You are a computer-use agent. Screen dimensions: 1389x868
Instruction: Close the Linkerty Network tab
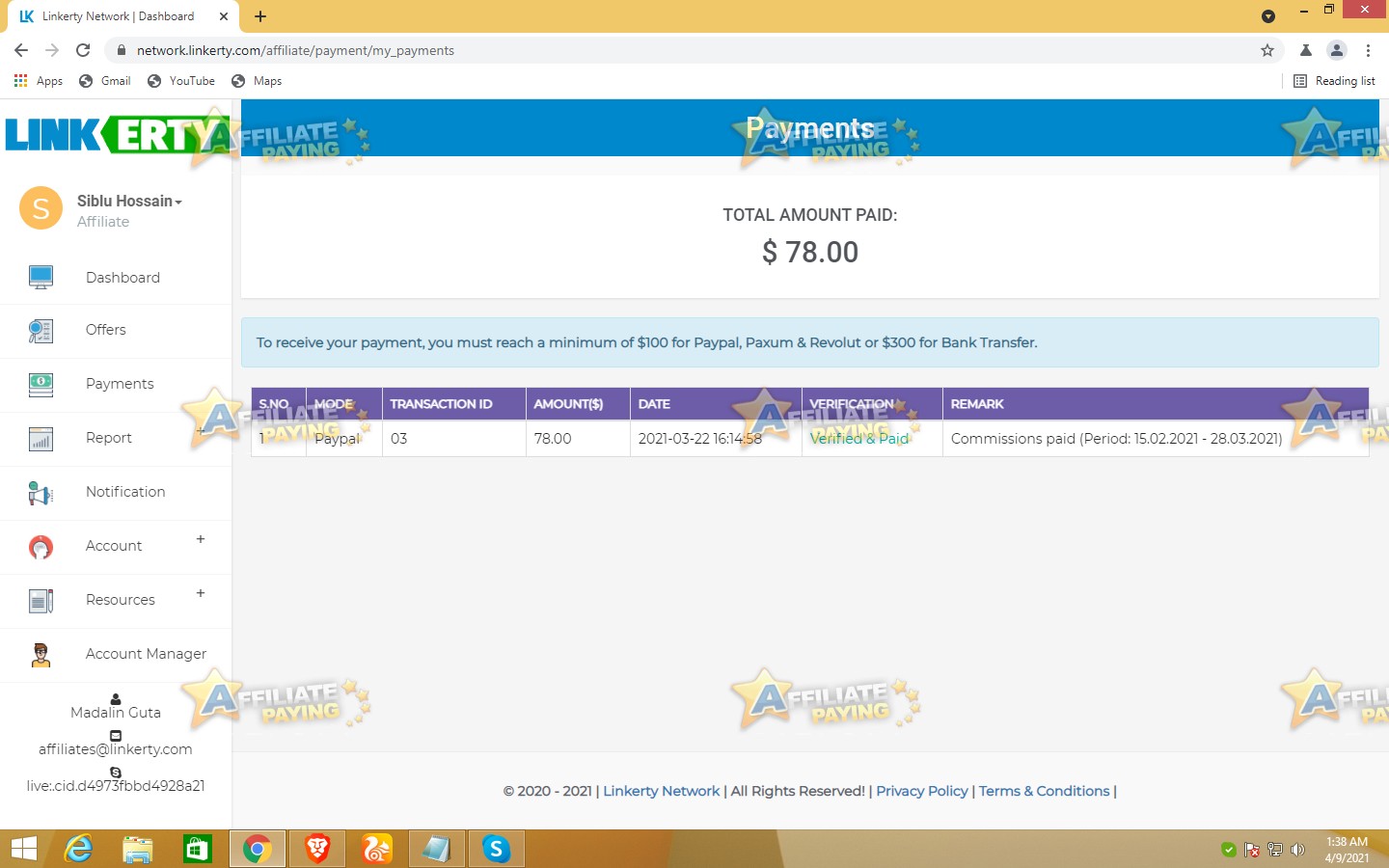pyautogui.click(x=224, y=16)
